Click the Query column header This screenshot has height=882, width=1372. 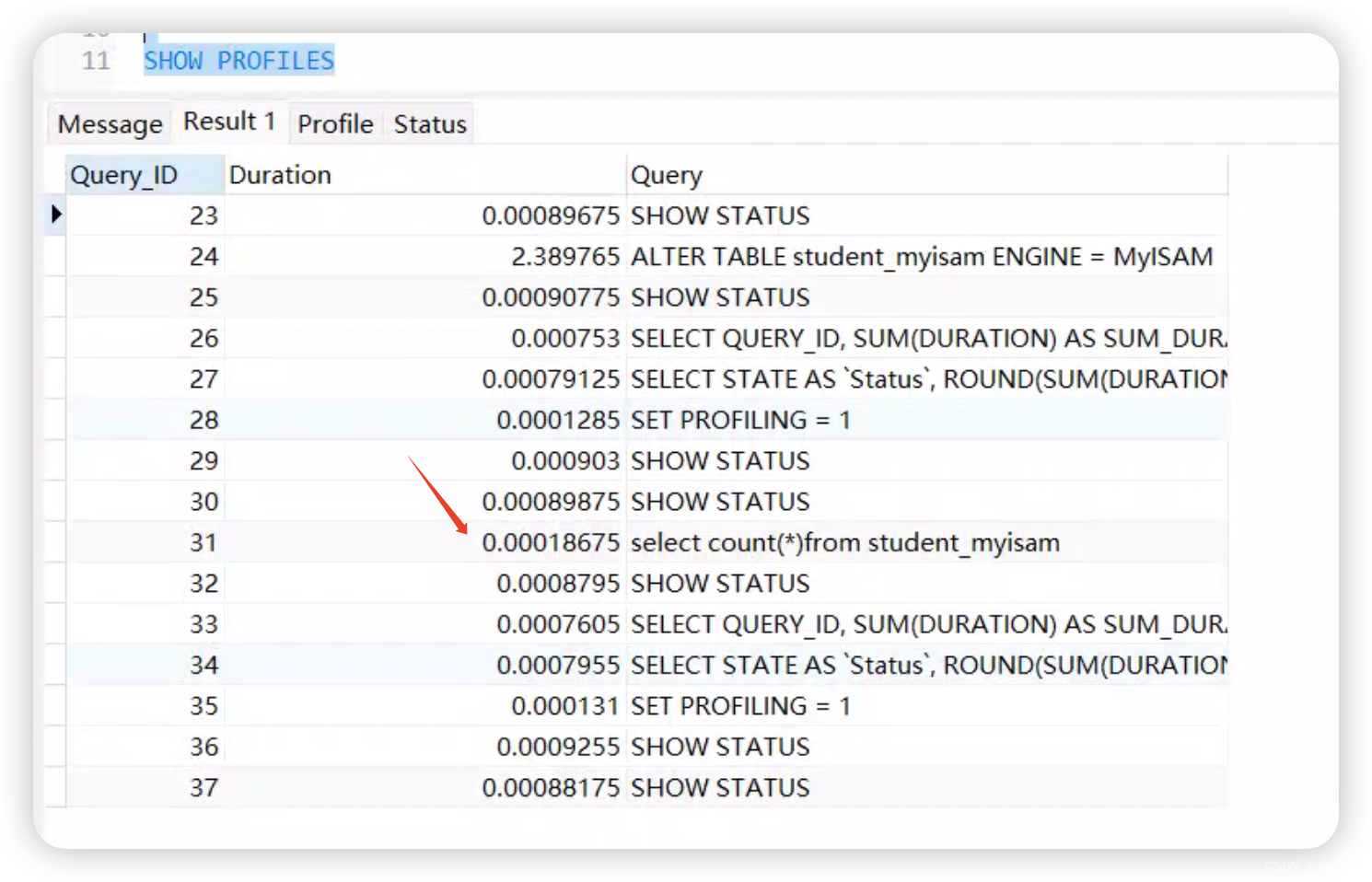(927, 175)
